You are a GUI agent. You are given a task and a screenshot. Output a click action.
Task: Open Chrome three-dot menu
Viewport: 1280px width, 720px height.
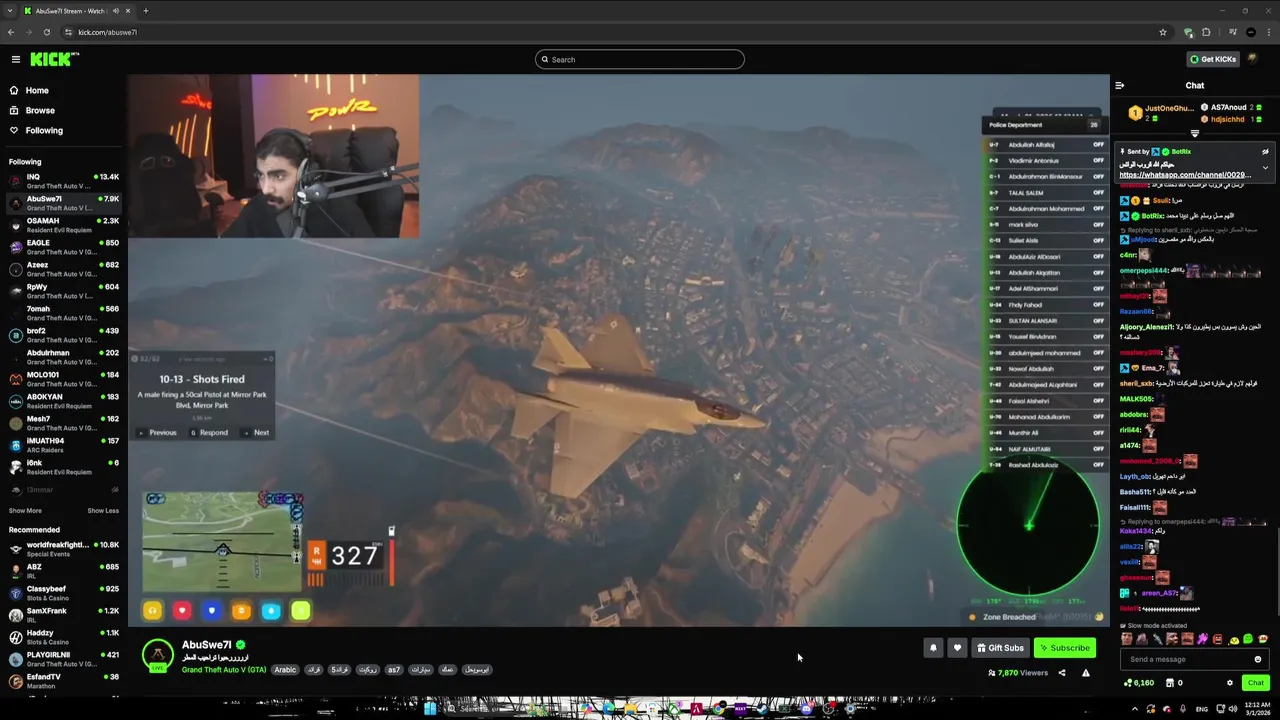pos(1268,32)
